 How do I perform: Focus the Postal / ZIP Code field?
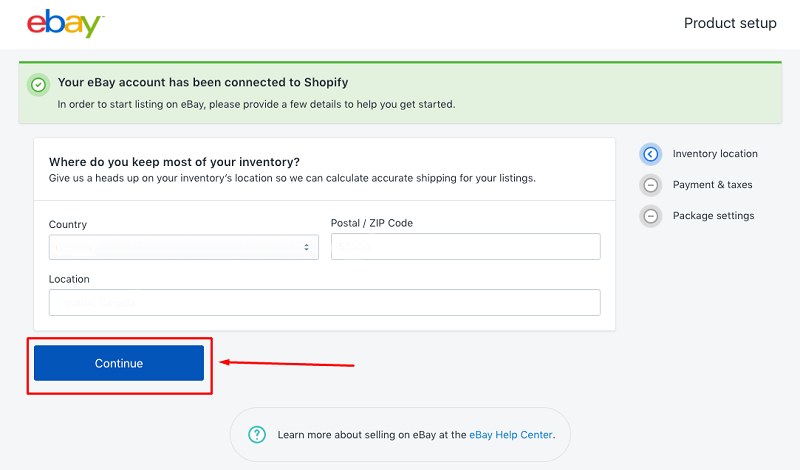465,247
